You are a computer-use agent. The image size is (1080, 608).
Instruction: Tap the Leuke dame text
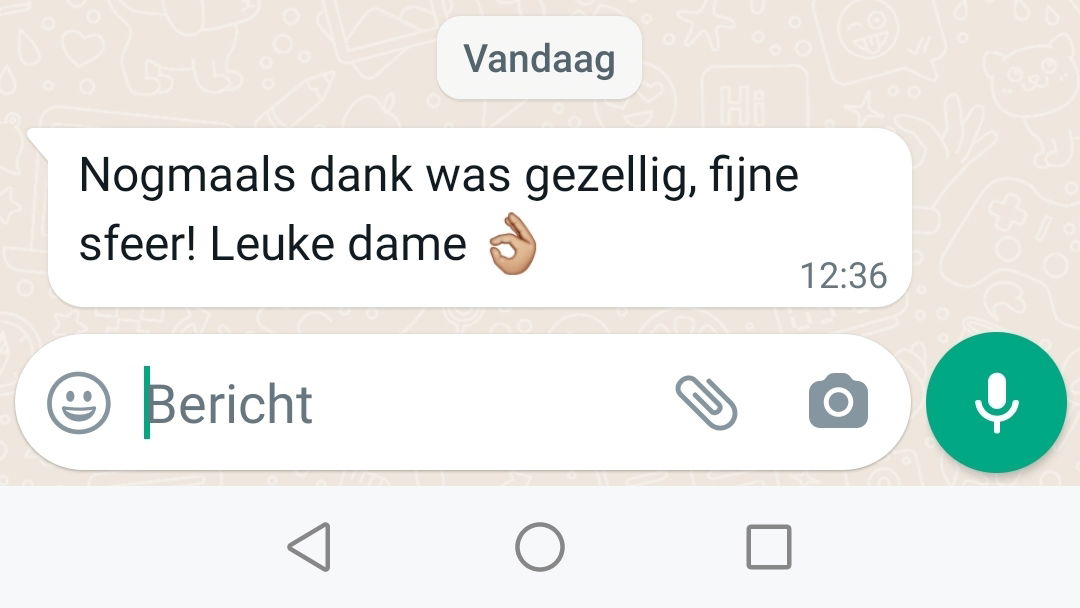pyautogui.click(x=338, y=244)
